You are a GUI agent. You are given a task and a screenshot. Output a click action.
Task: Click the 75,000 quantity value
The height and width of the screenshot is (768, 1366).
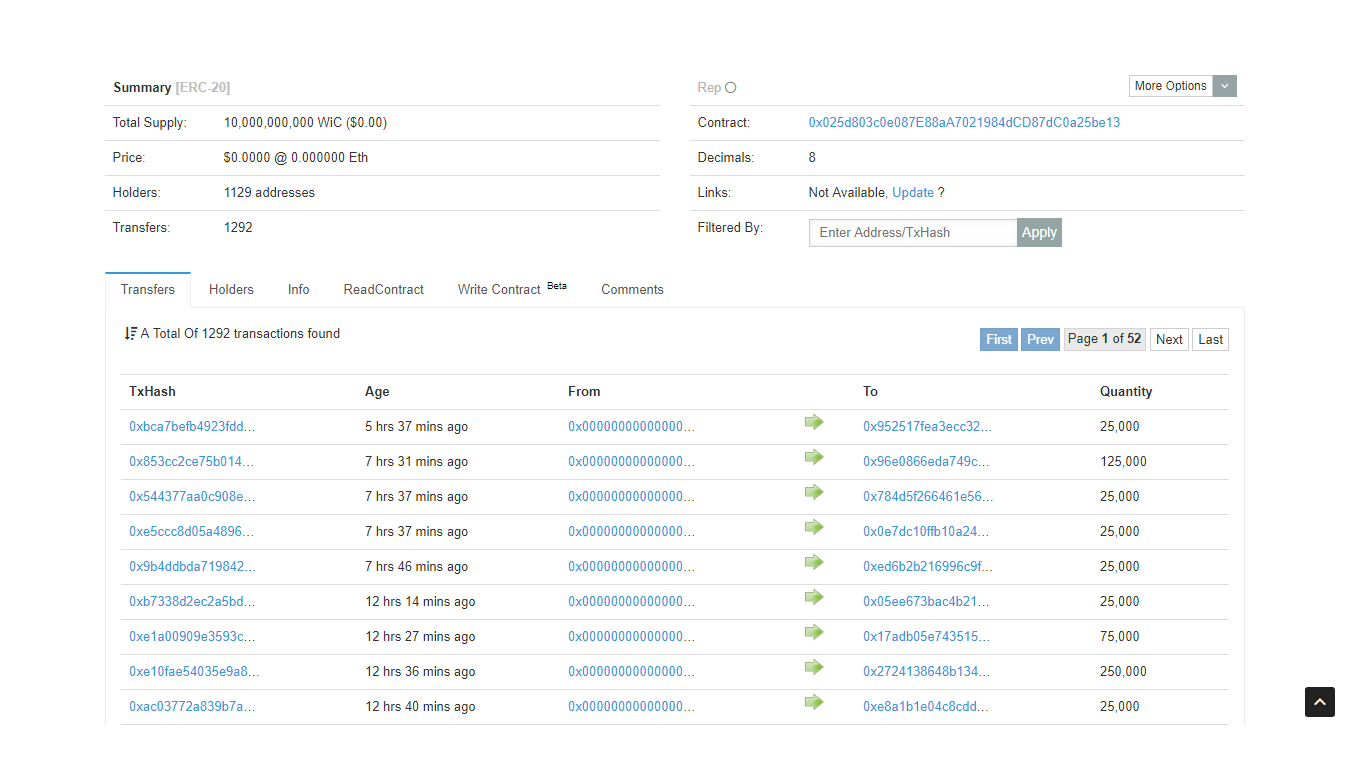click(1120, 637)
